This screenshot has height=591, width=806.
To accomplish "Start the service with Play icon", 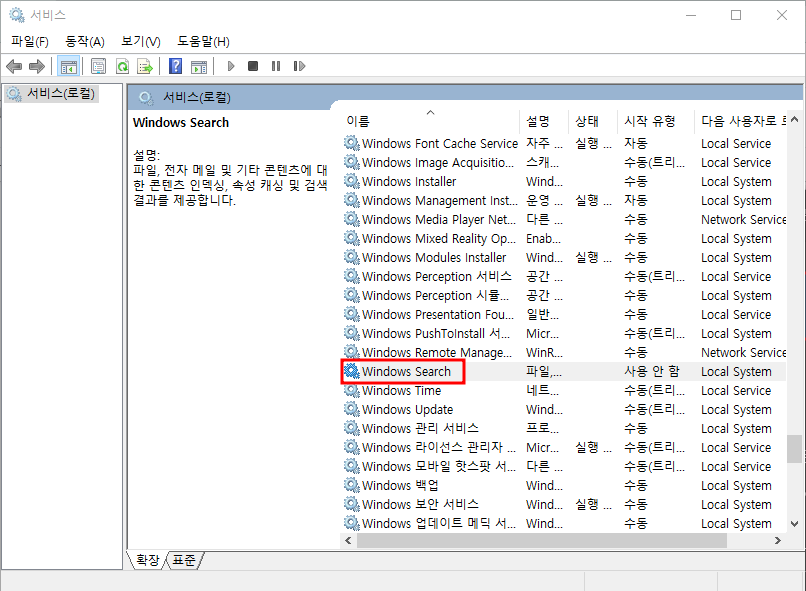I will click(x=231, y=66).
